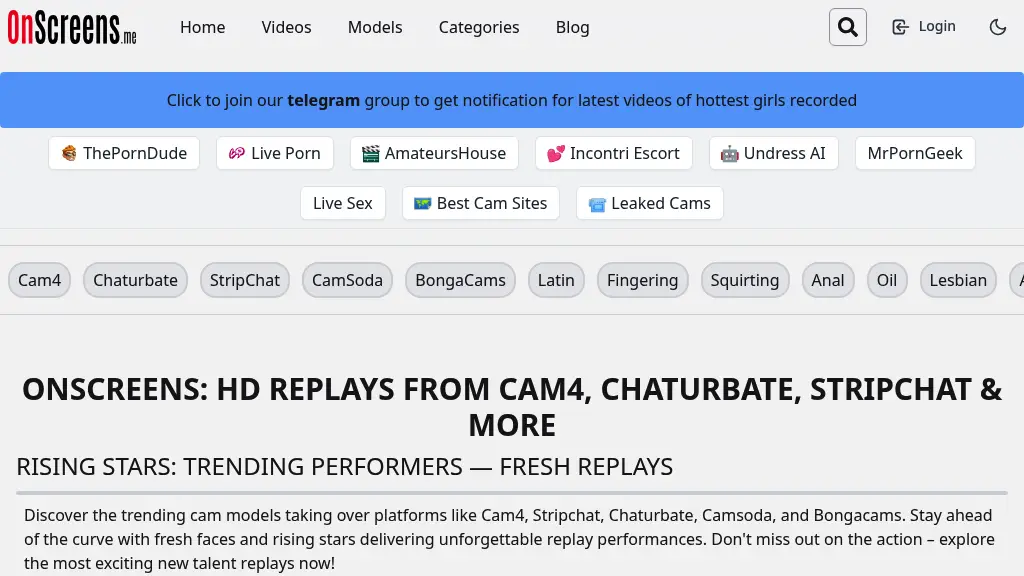Choose the Latin filter tag
1024x576 pixels.
pyautogui.click(x=556, y=280)
